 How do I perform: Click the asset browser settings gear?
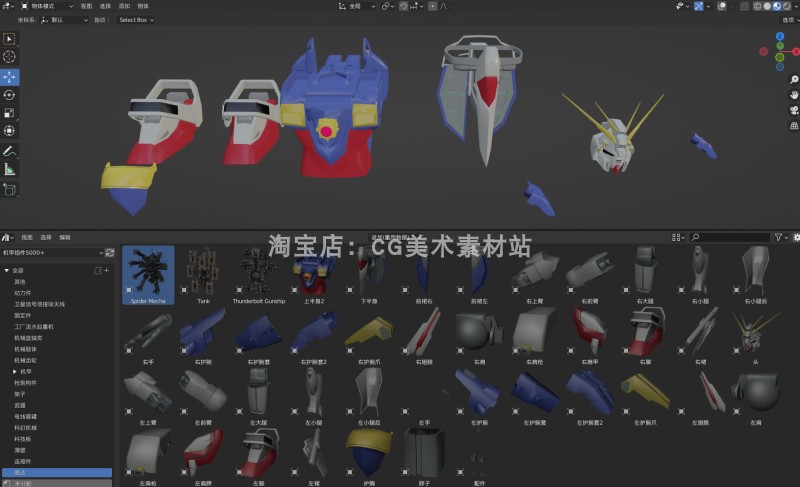coord(796,237)
